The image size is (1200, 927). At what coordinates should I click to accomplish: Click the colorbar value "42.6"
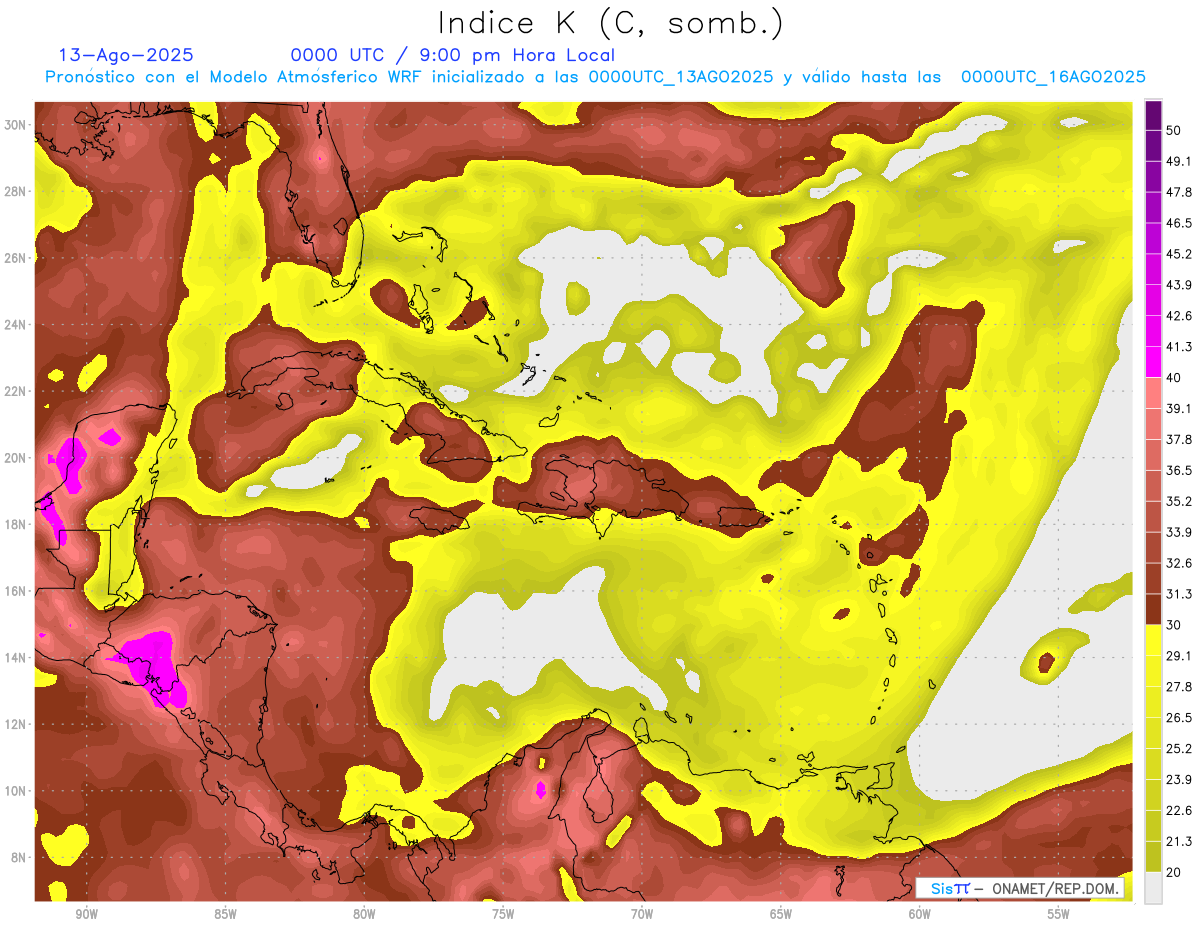point(1179,316)
